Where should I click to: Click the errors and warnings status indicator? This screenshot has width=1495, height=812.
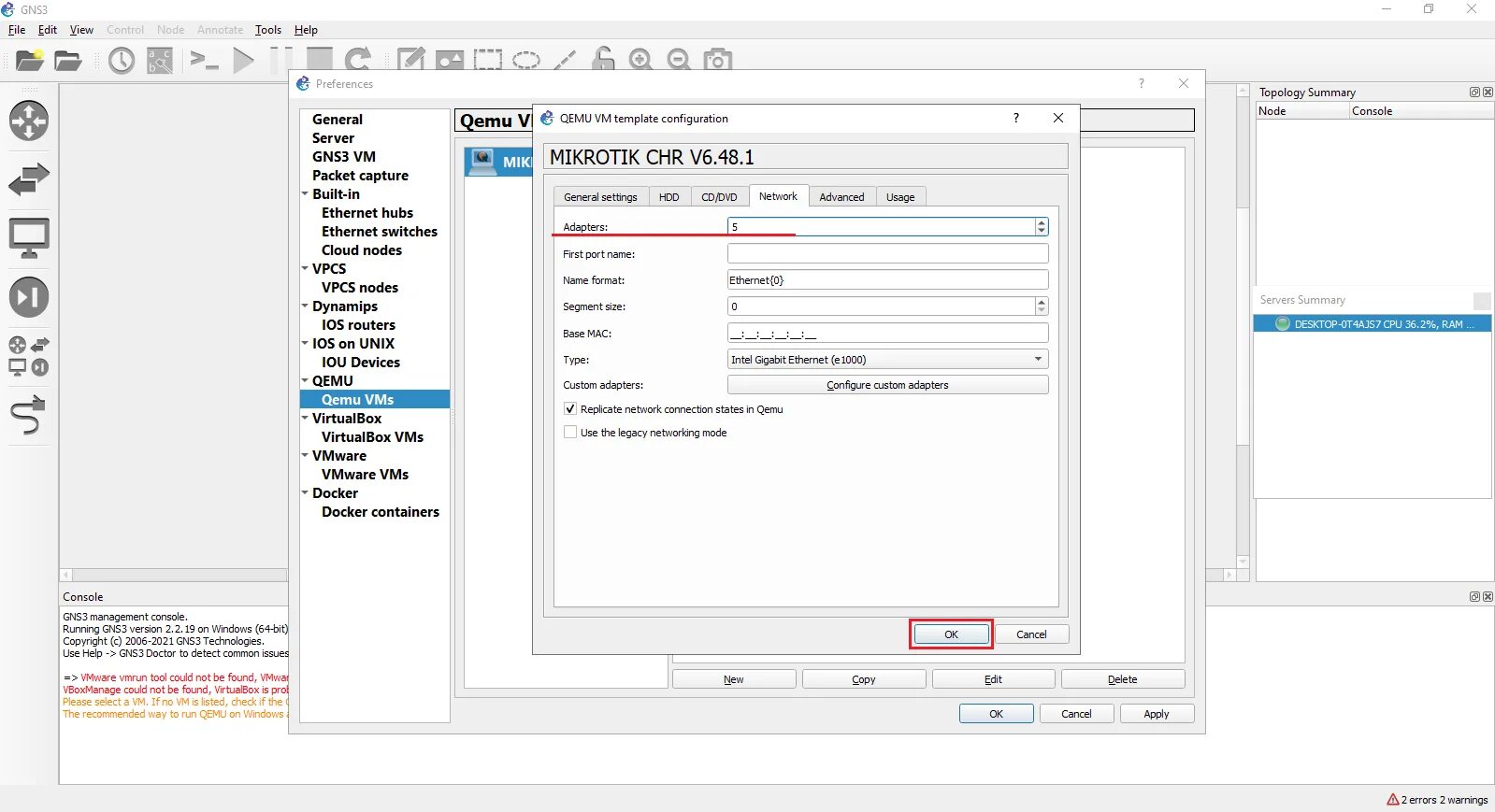coord(1437,800)
